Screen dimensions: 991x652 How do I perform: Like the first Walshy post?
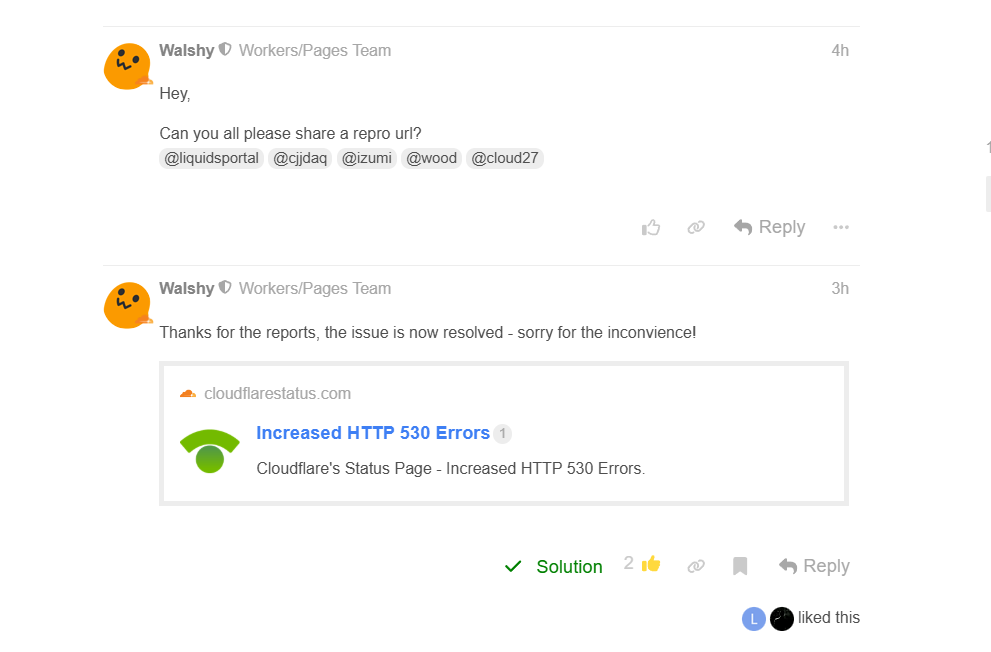tap(651, 228)
